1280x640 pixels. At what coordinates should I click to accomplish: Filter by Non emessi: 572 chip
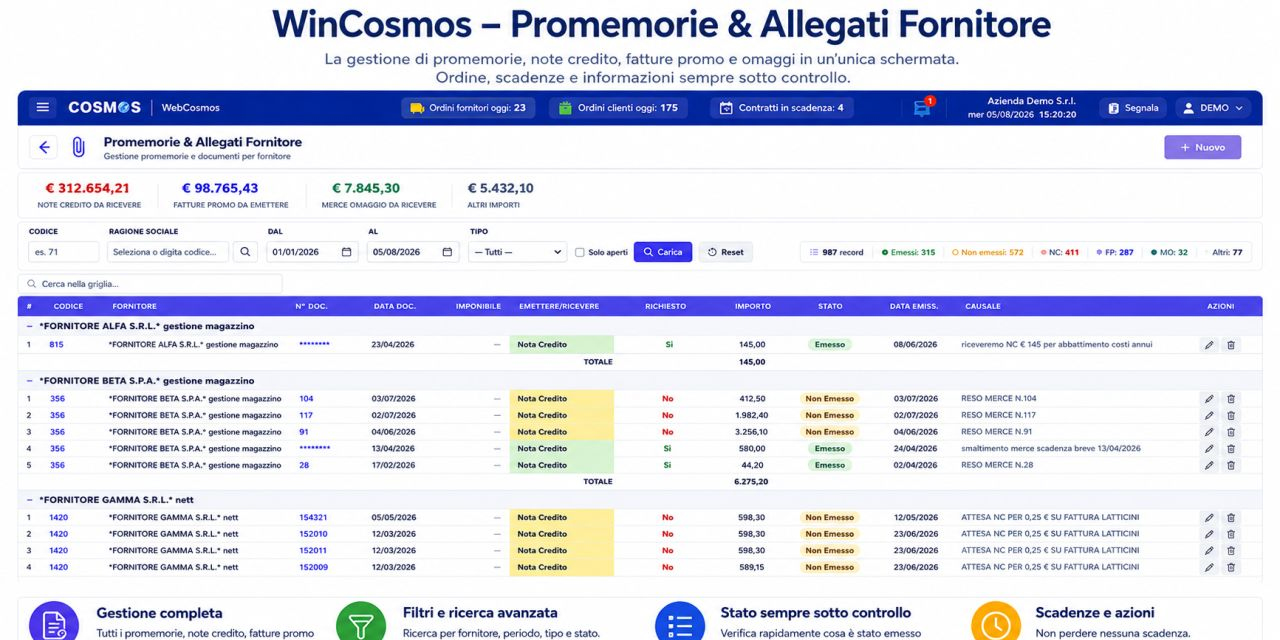988,252
